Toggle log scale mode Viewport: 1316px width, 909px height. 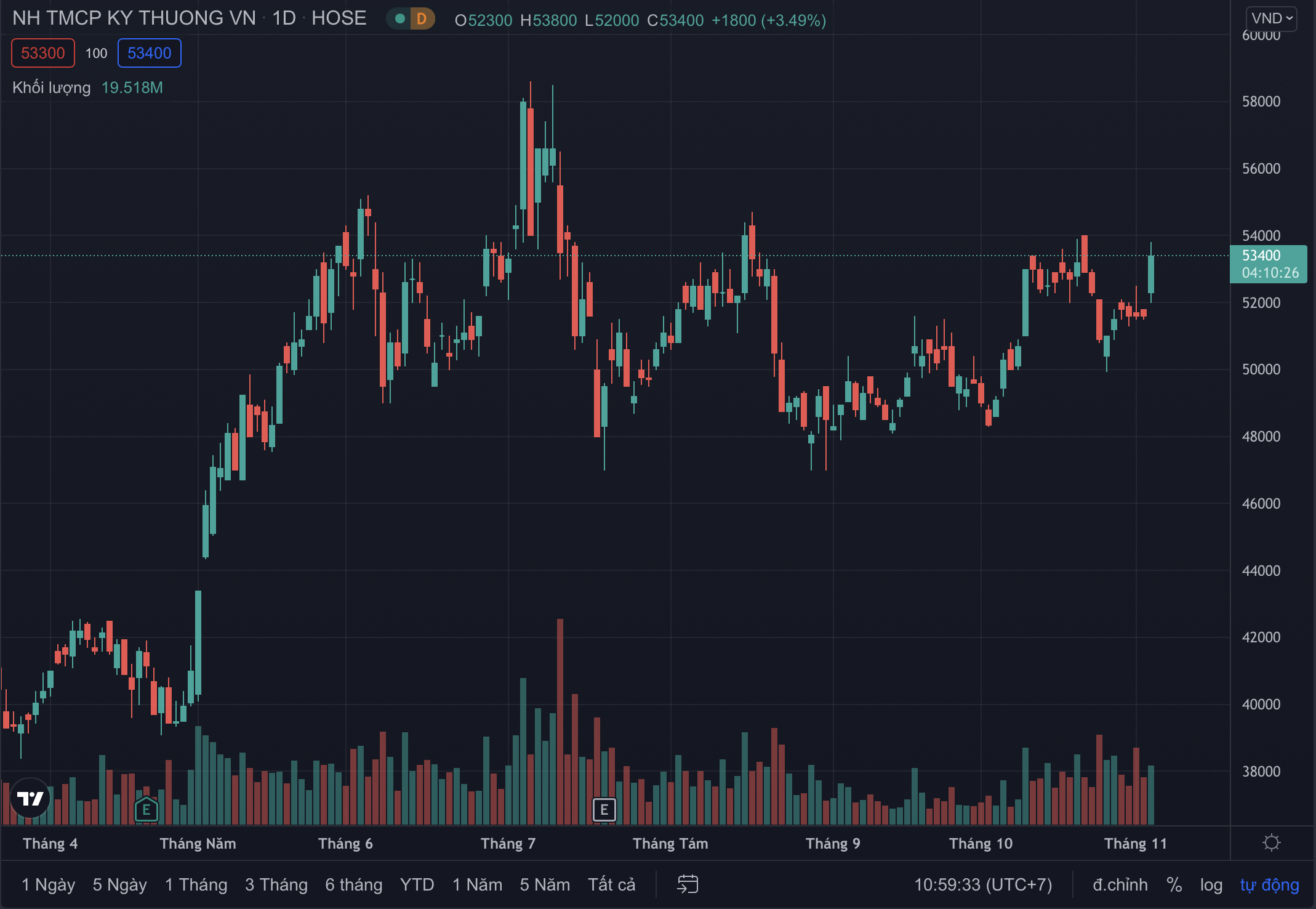coord(1211,885)
